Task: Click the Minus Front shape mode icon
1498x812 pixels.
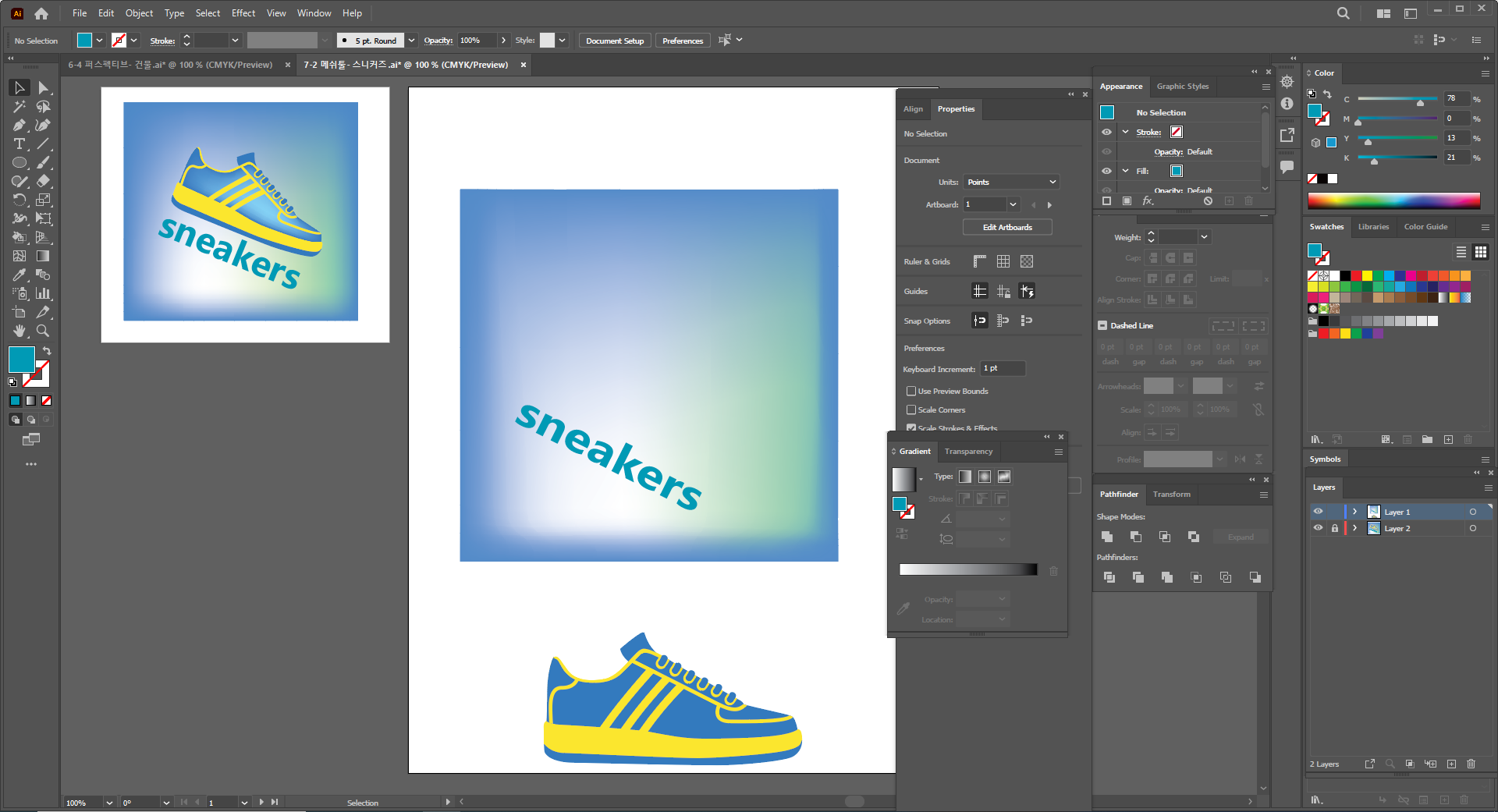Action: coord(1136,537)
